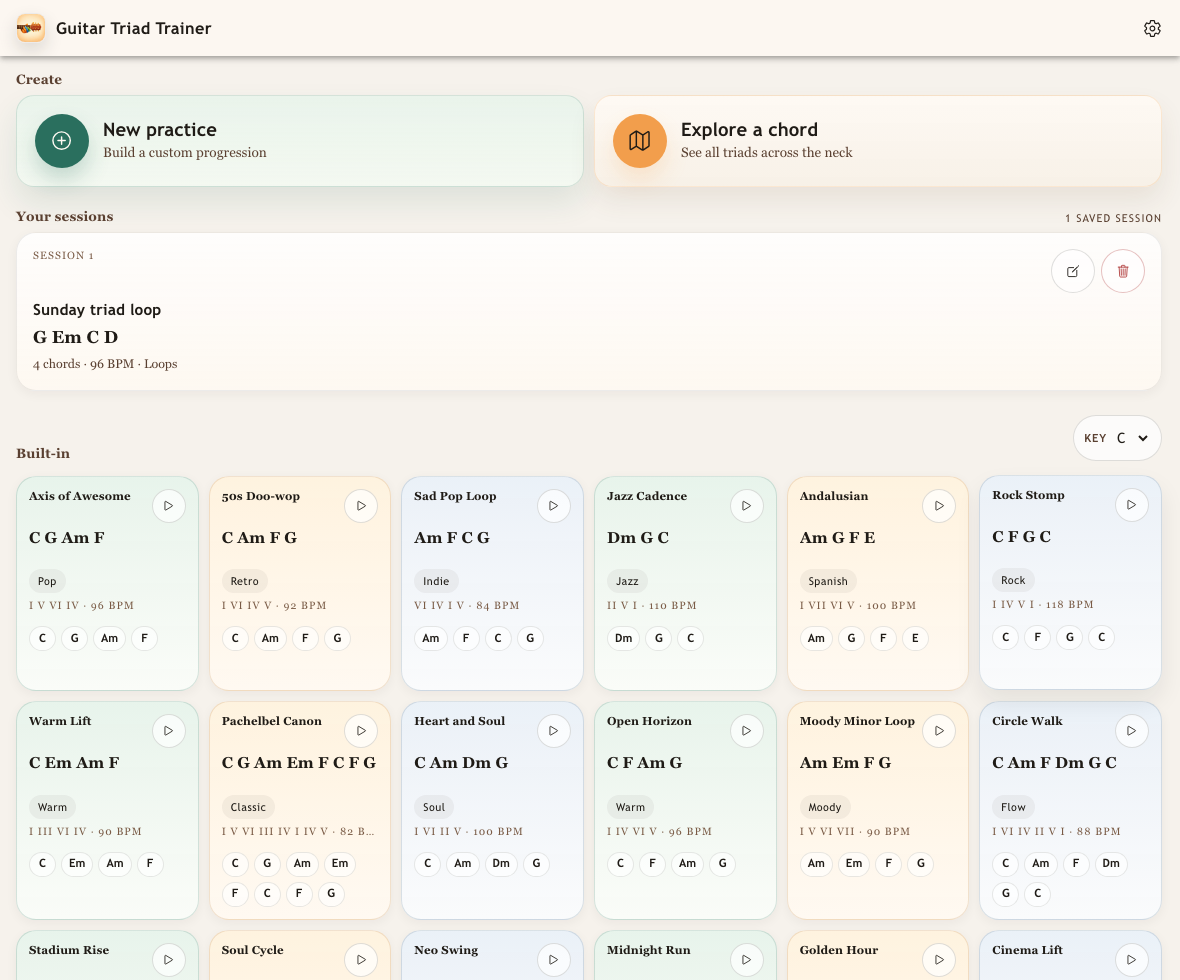Click the Retro tag on 50s Doo-wop
1180x980 pixels.
245,581
